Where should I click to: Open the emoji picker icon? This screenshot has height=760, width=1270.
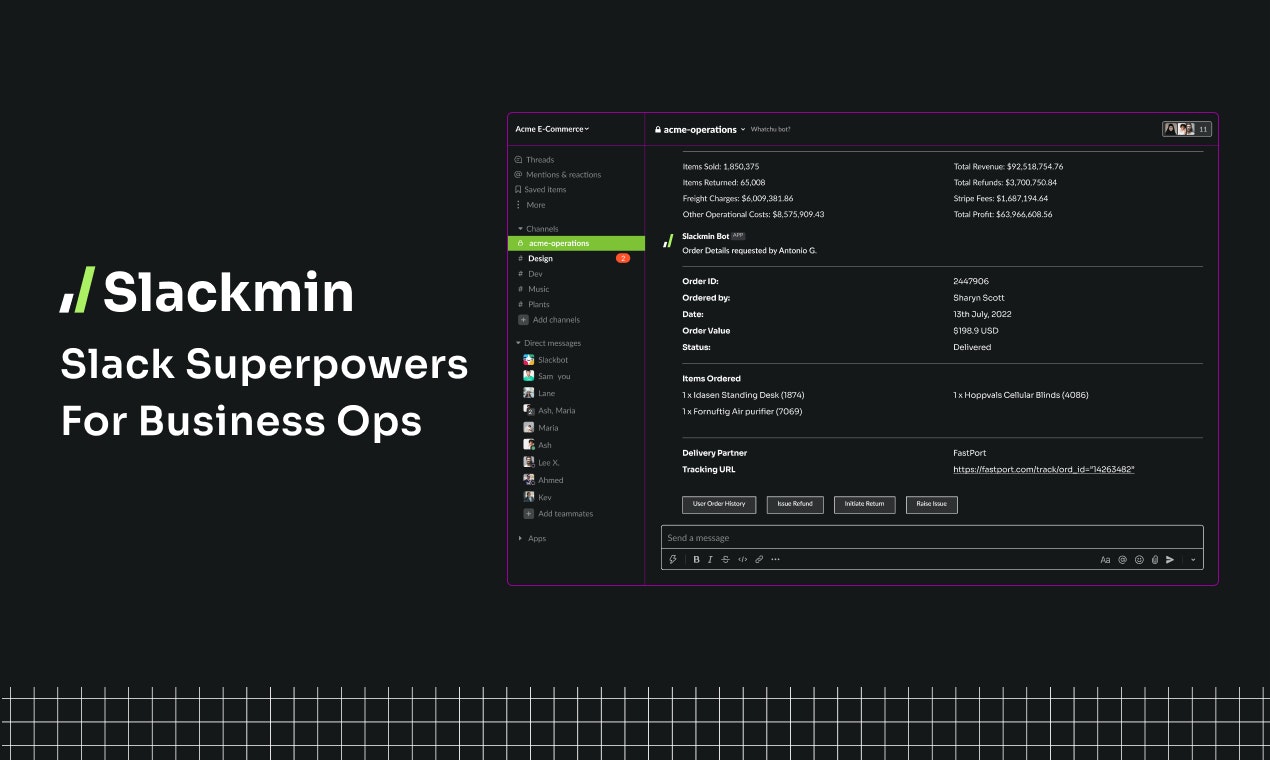[x=1139, y=560]
